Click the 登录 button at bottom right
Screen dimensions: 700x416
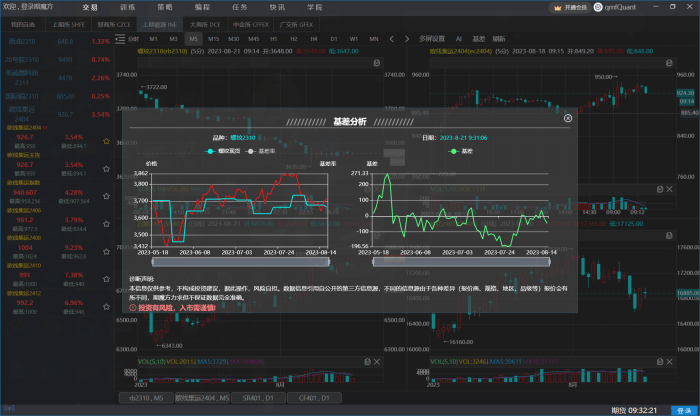(x=684, y=410)
